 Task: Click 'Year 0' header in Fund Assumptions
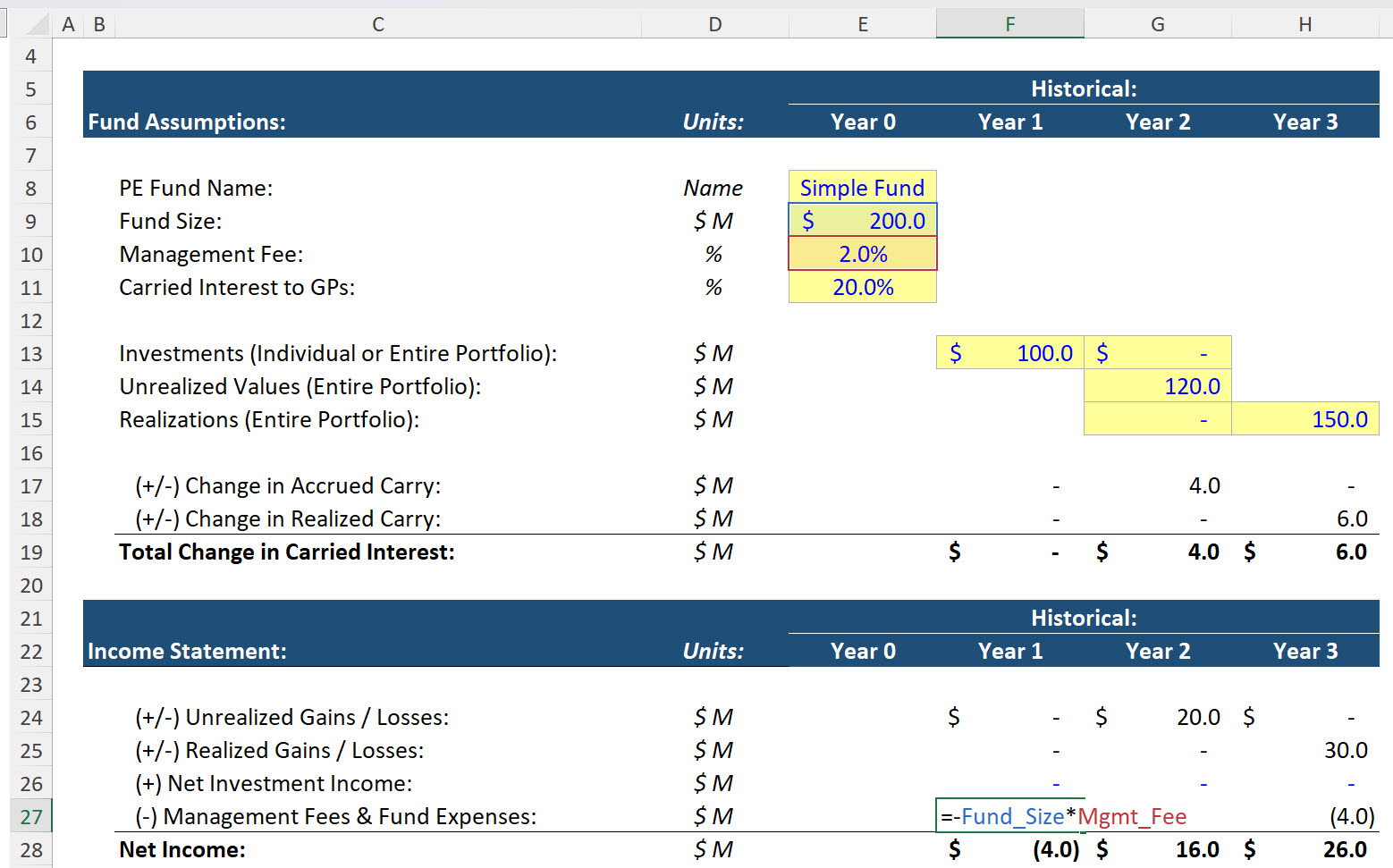click(x=863, y=122)
